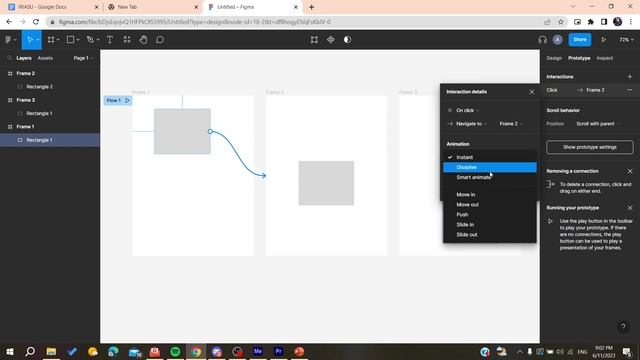Click the layers panel search icon
640x360 pixels.
[x=9, y=58]
